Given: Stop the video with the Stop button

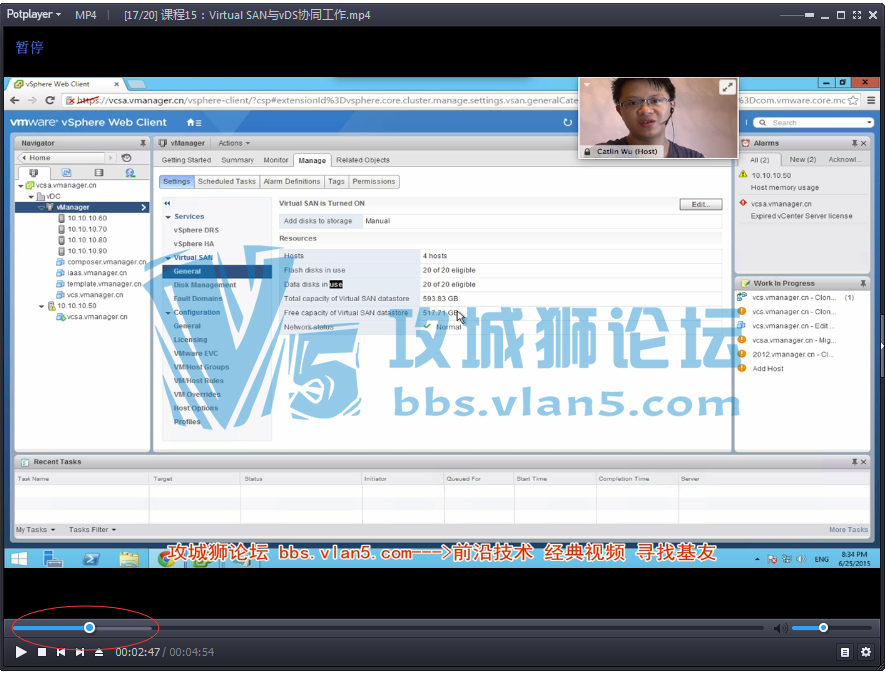Looking at the screenshot, I should click(42, 652).
